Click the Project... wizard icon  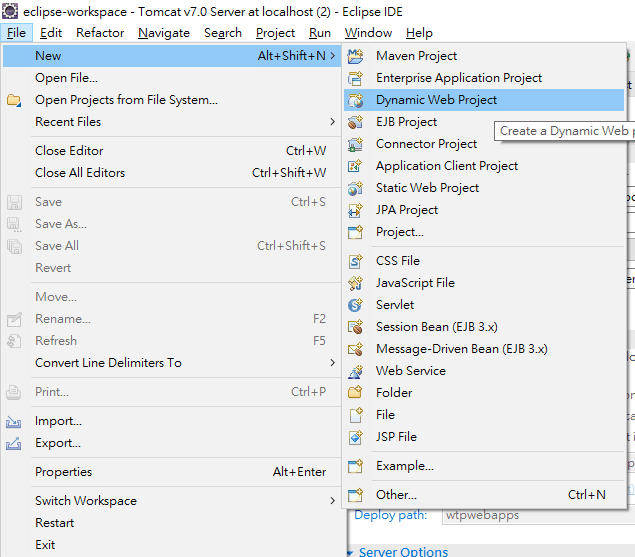(356, 232)
